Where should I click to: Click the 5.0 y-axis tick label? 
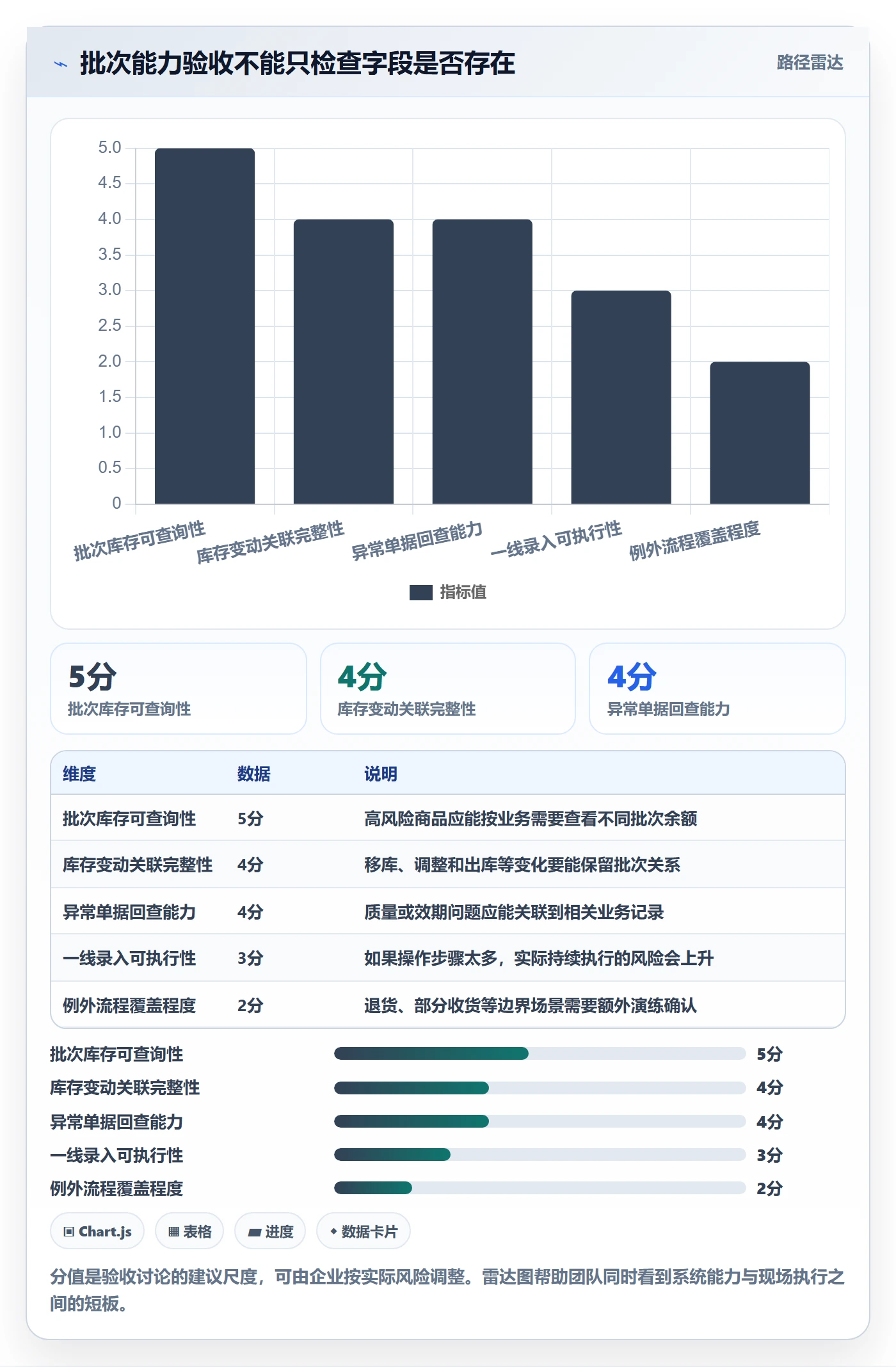(x=109, y=148)
